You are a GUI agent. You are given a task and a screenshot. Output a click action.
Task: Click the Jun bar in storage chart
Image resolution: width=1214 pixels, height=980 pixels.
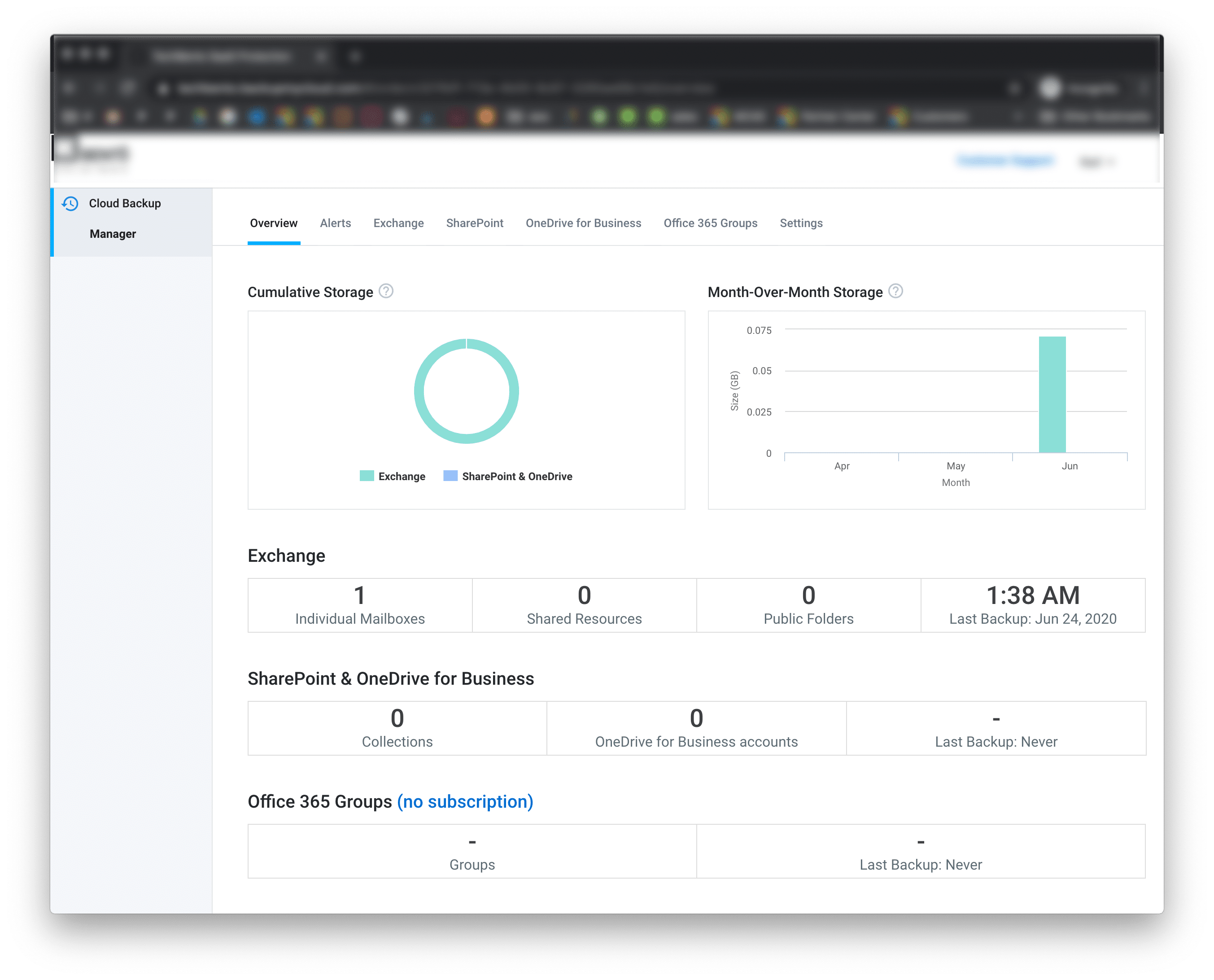coord(1053,395)
